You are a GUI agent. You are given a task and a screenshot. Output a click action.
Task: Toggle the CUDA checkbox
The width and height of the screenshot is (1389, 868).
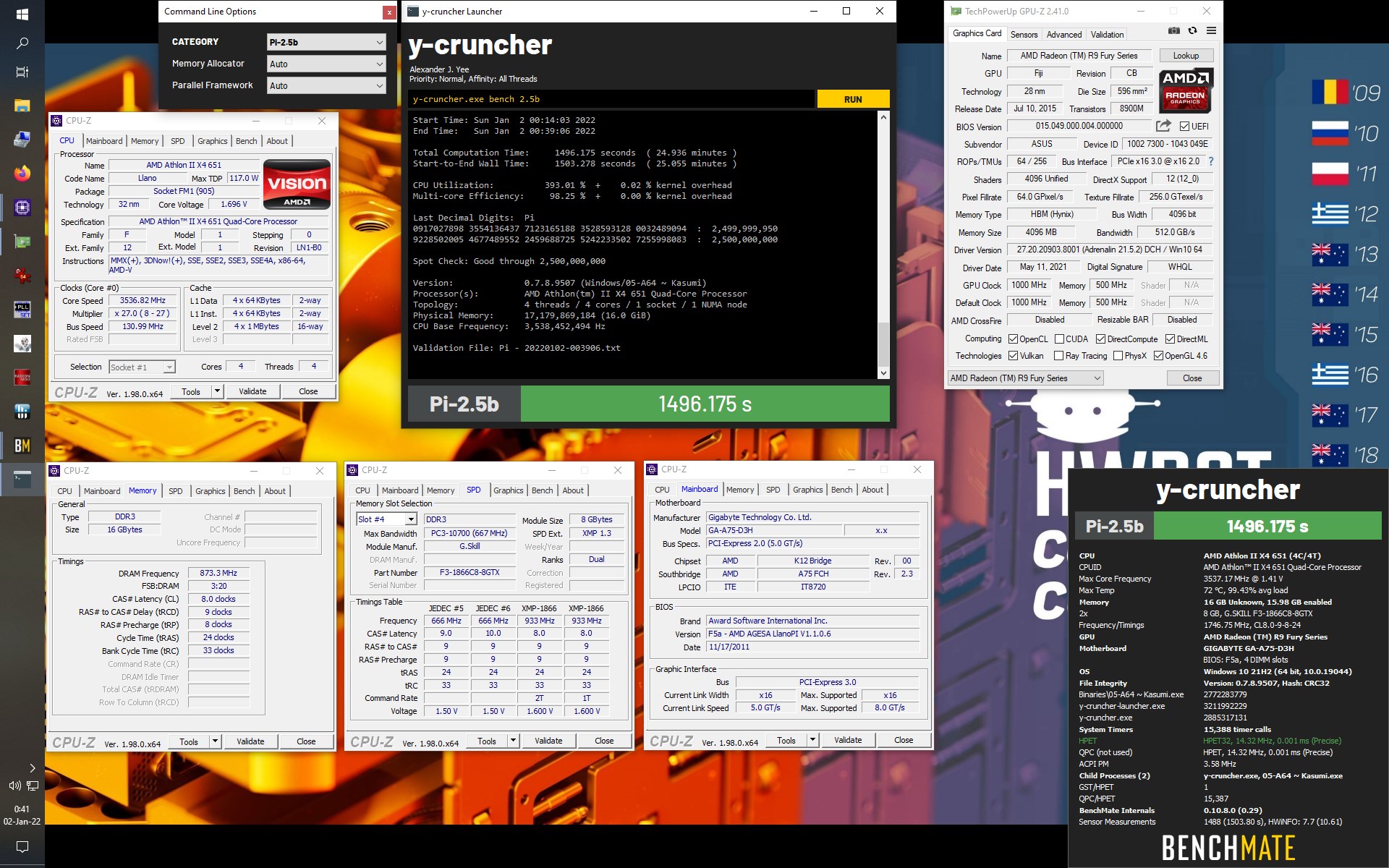point(1059,339)
